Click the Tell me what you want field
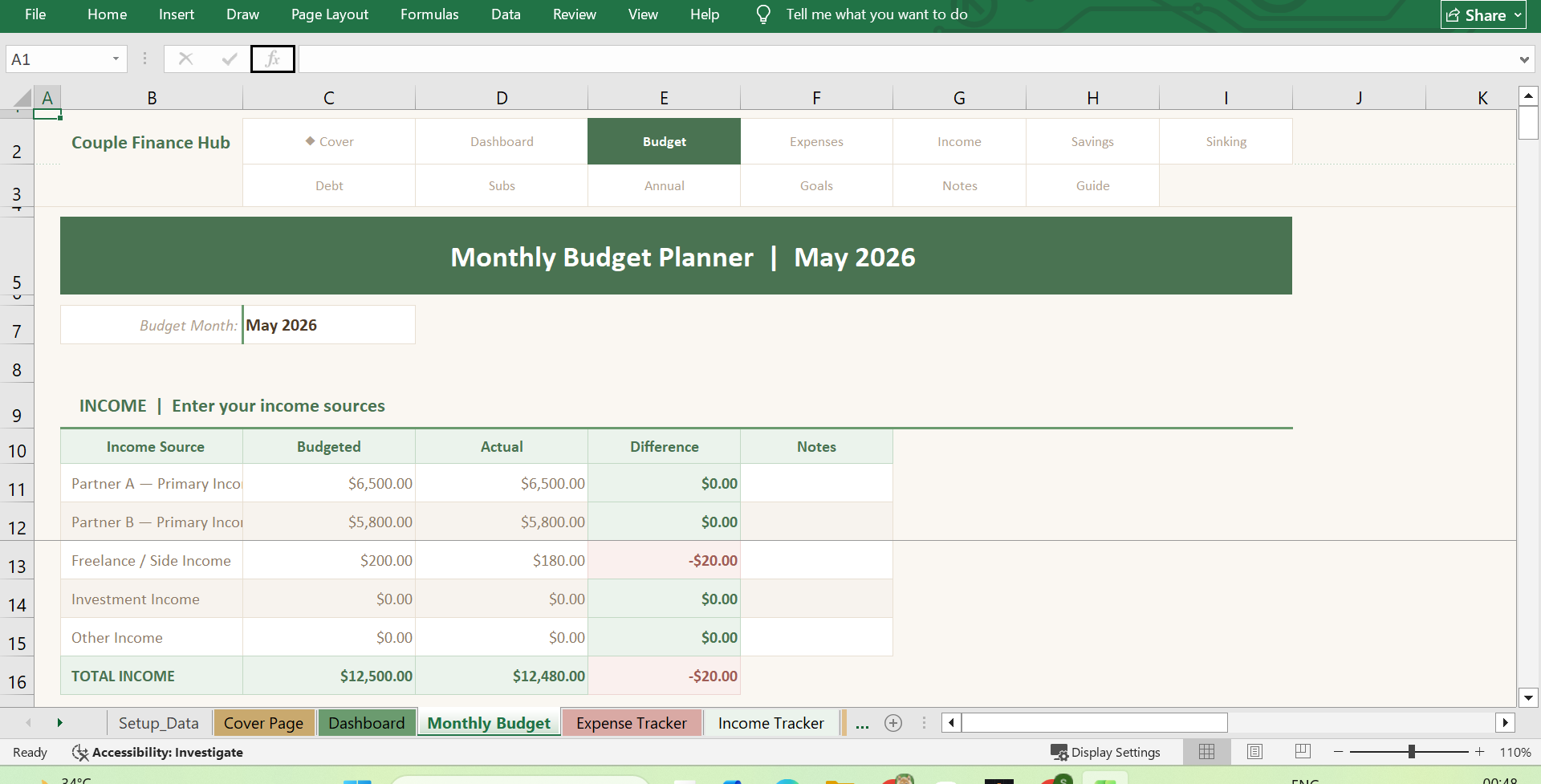 pos(876,14)
